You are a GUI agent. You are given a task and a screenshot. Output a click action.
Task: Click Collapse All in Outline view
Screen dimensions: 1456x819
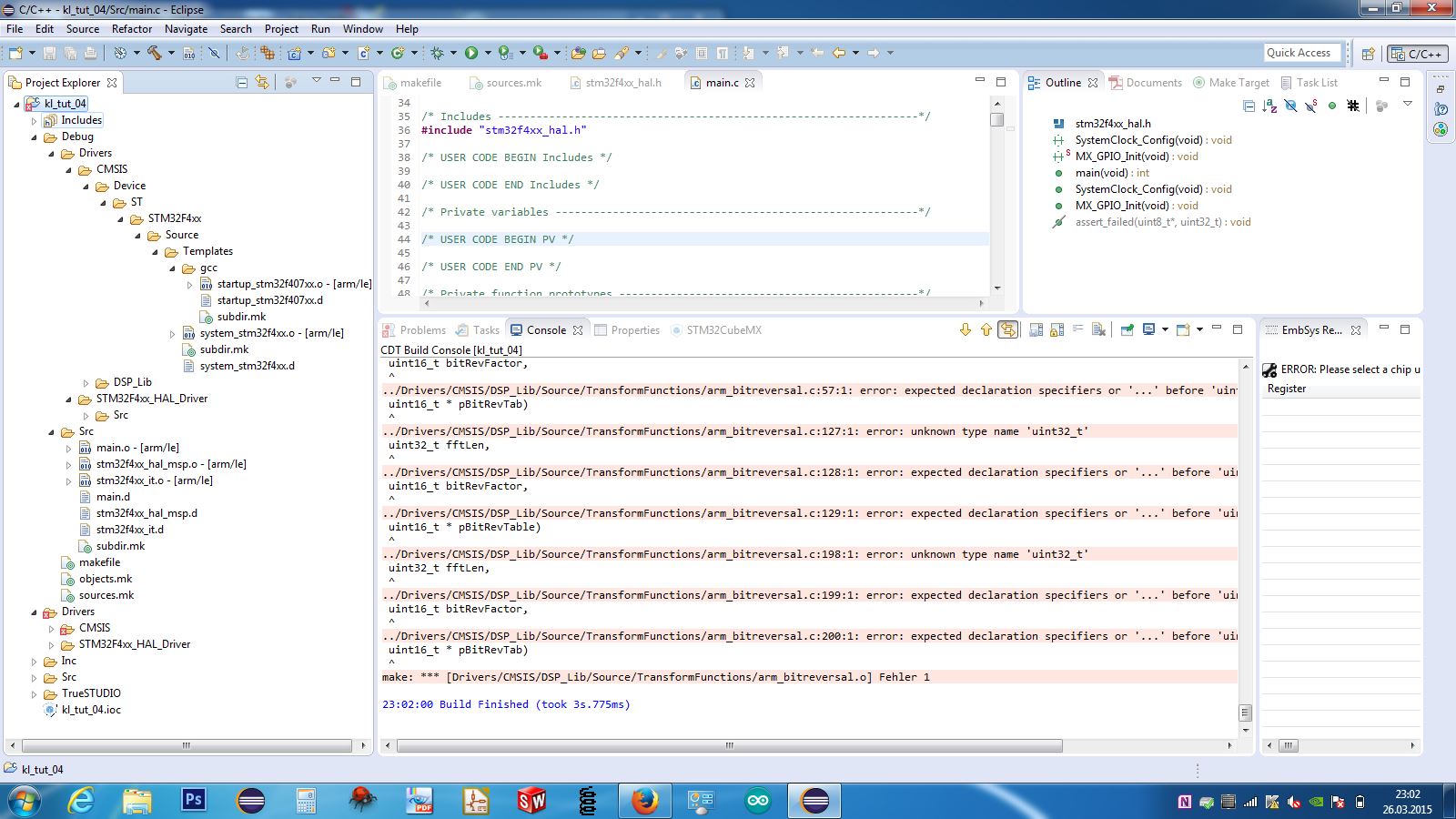(x=1249, y=106)
